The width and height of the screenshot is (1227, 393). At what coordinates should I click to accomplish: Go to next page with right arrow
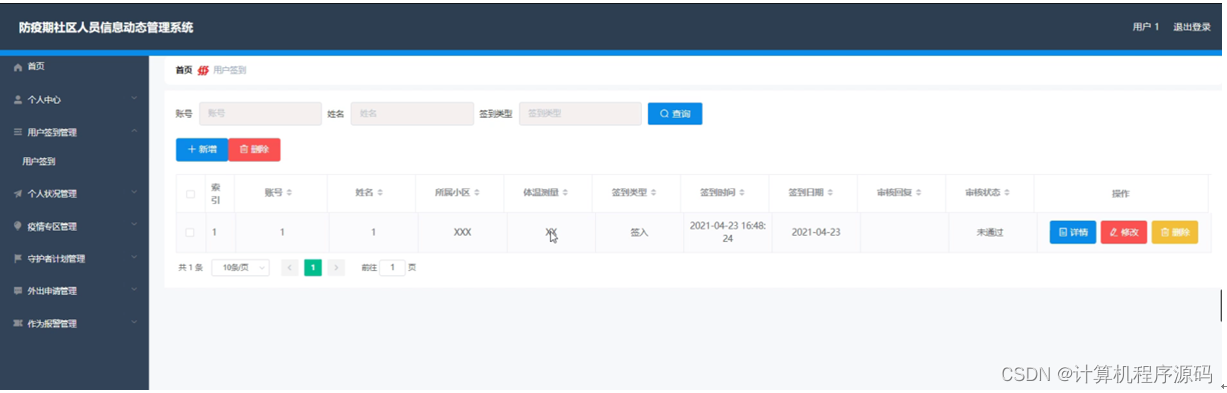click(336, 268)
